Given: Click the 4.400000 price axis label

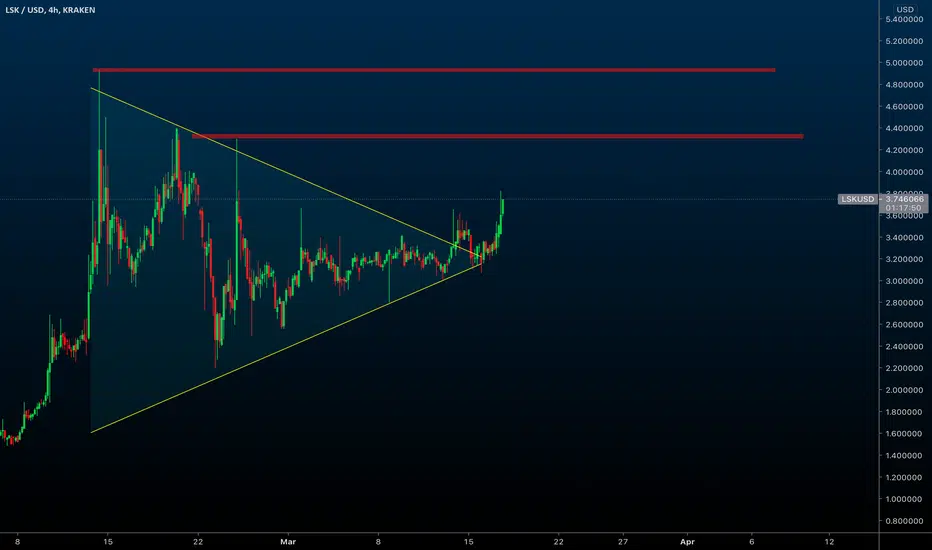Looking at the screenshot, I should pos(904,128).
